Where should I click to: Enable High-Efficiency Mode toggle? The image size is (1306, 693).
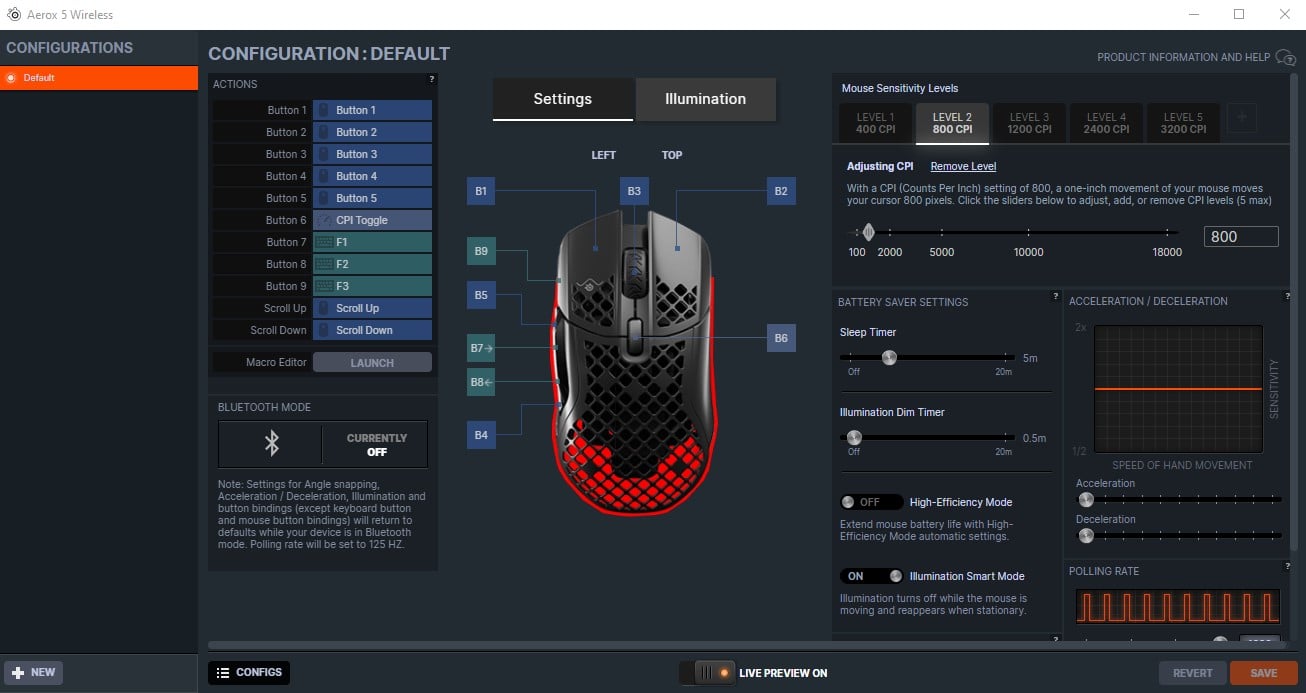coord(871,502)
